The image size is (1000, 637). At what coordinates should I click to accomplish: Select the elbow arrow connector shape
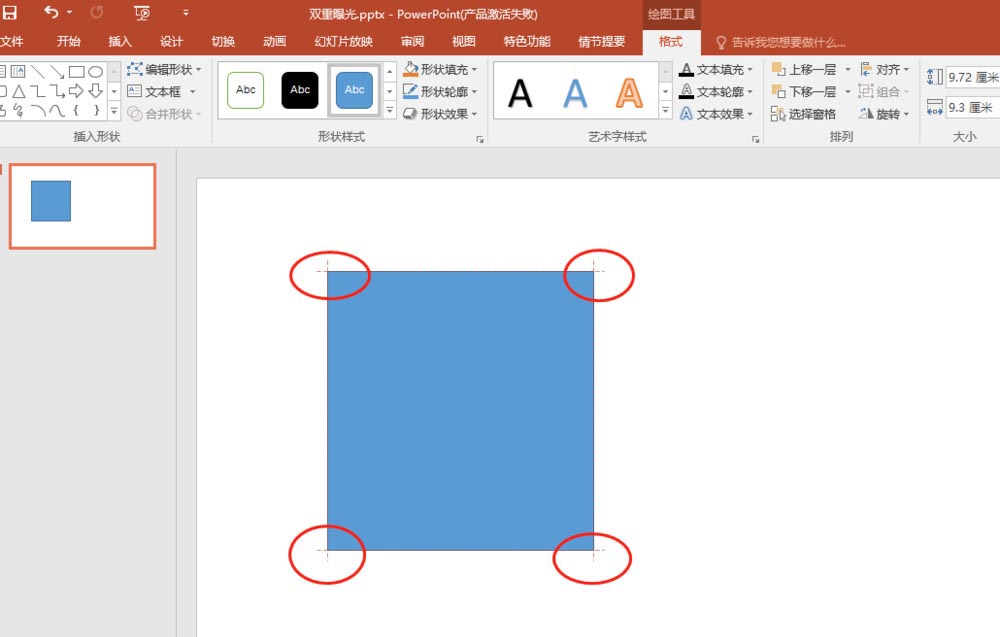click(57, 91)
